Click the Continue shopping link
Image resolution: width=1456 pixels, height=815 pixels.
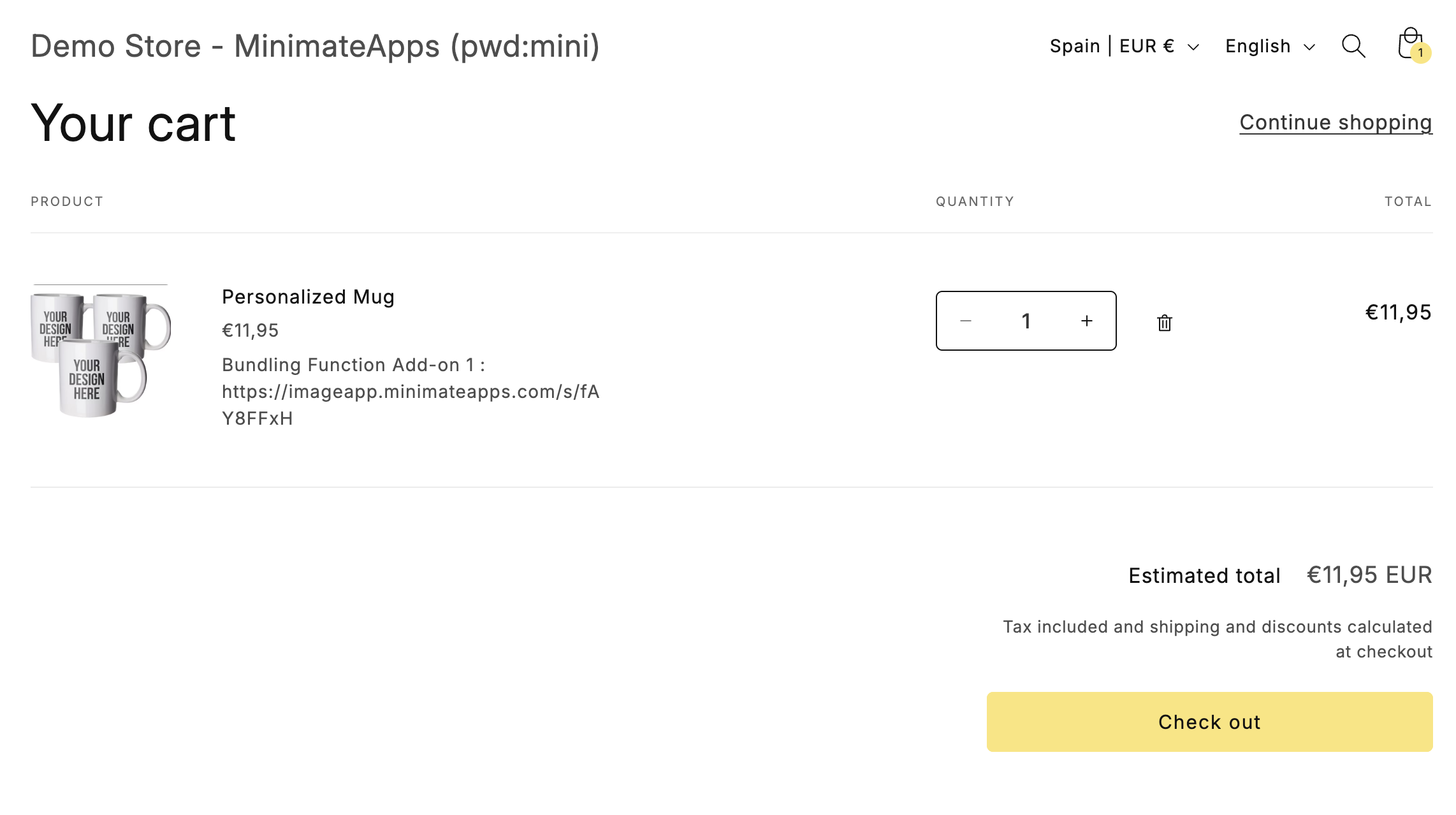(1336, 122)
